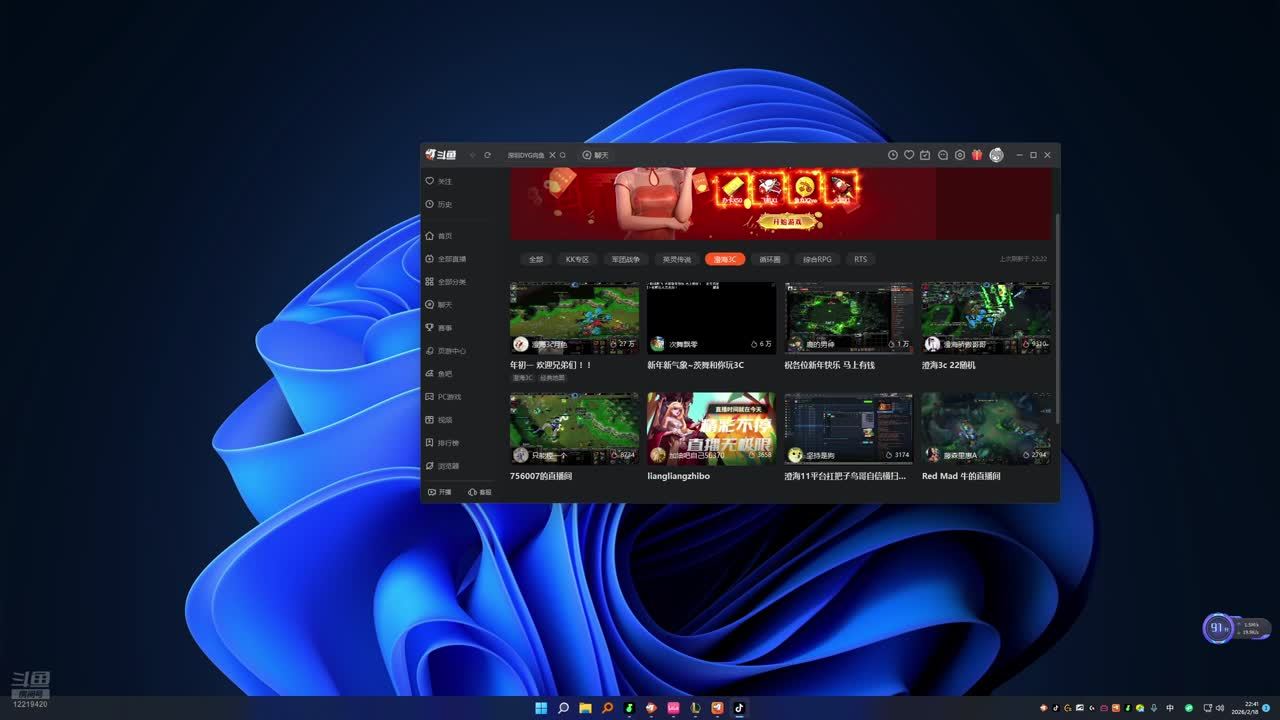Open the red gift box icon
The image size is (1280, 720).
(977, 155)
